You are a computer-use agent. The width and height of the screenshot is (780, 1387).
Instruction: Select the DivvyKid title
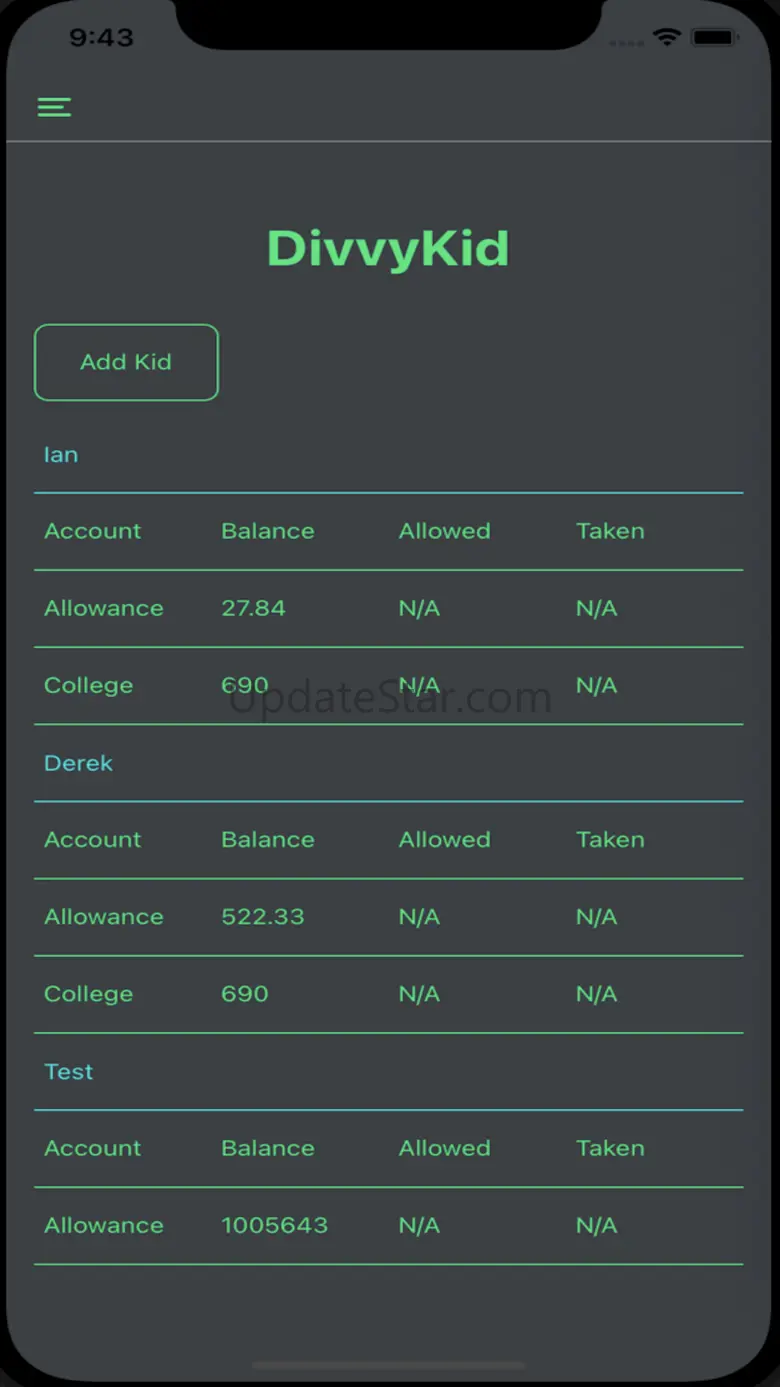[x=388, y=249]
